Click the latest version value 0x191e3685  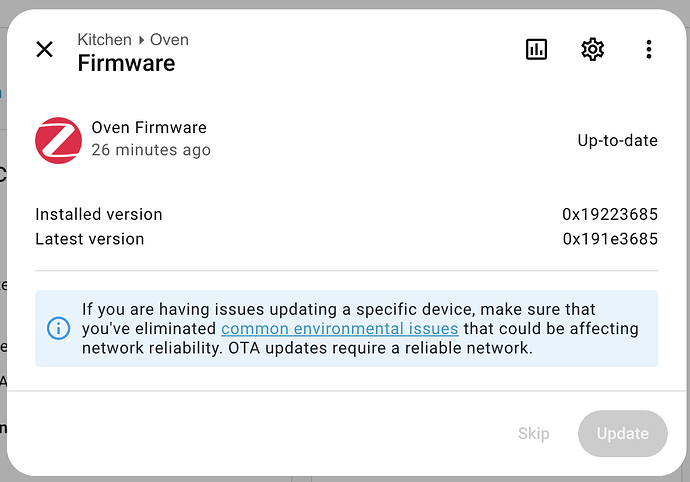[x=610, y=239]
